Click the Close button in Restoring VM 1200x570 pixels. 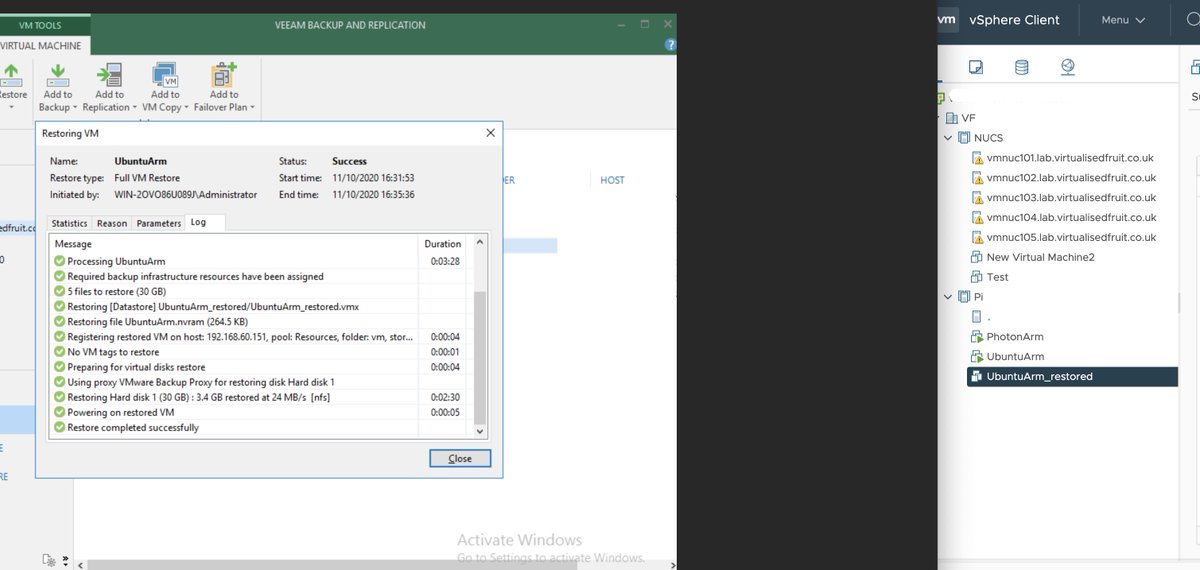click(460, 458)
